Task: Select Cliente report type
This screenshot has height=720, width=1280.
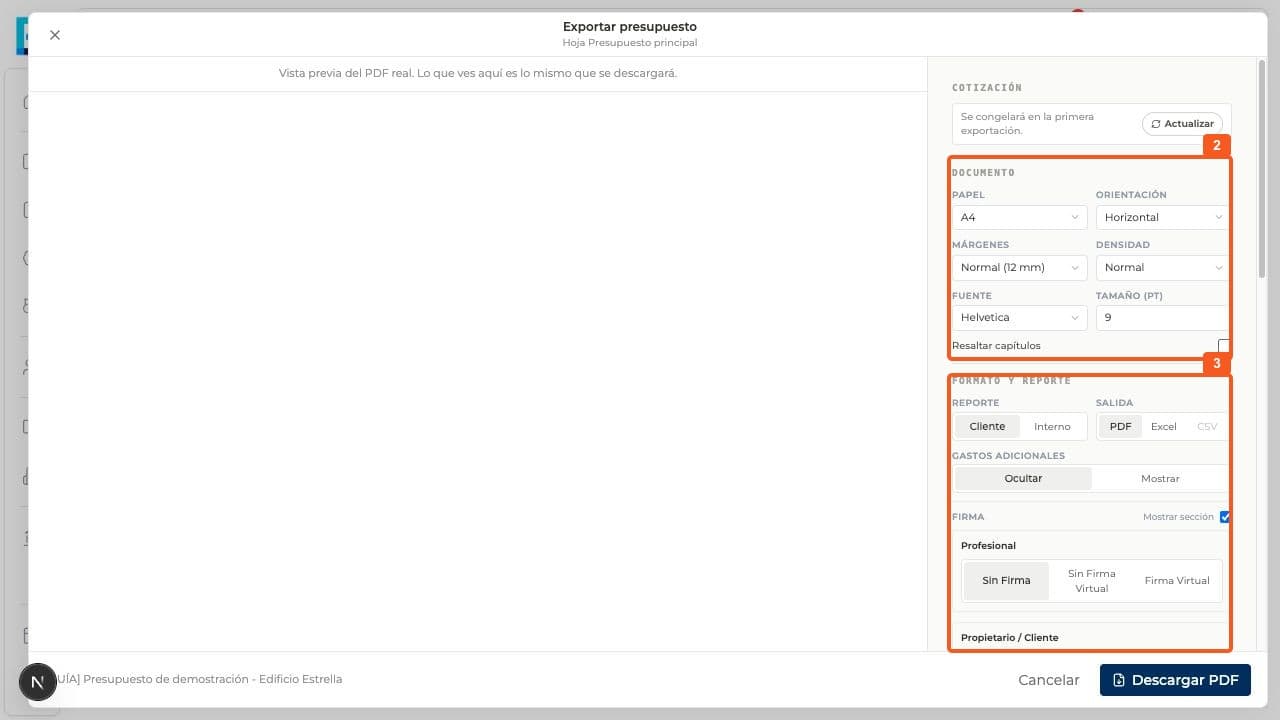Action: pyautogui.click(x=987, y=426)
